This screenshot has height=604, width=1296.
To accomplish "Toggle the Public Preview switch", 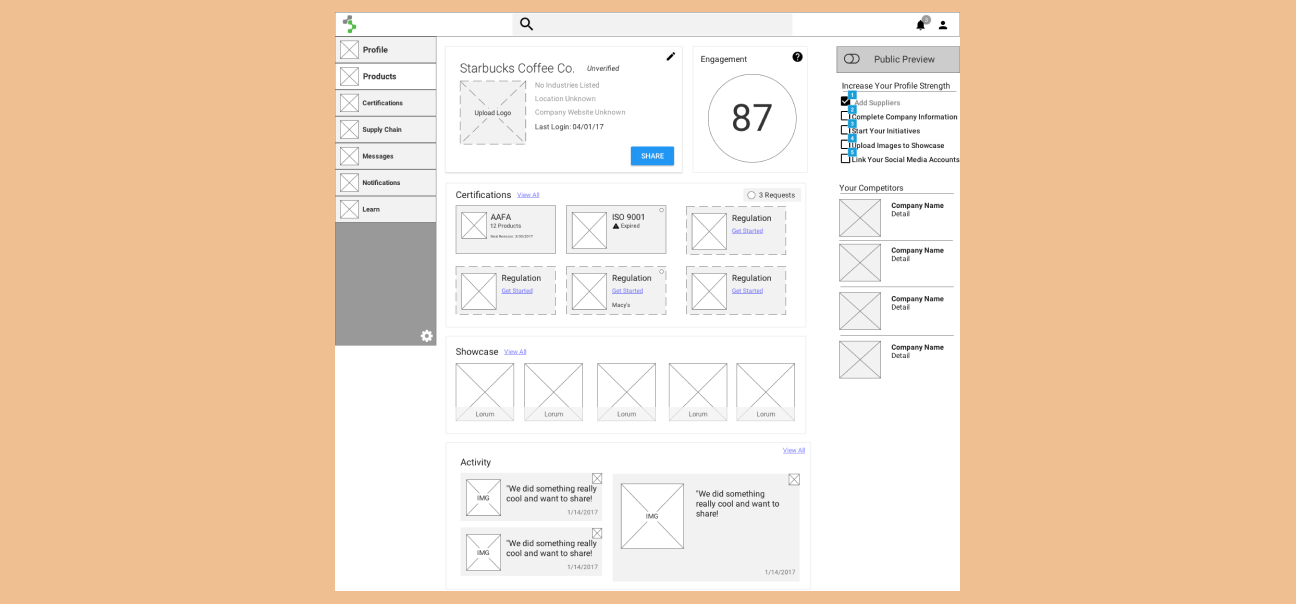I will (852, 59).
